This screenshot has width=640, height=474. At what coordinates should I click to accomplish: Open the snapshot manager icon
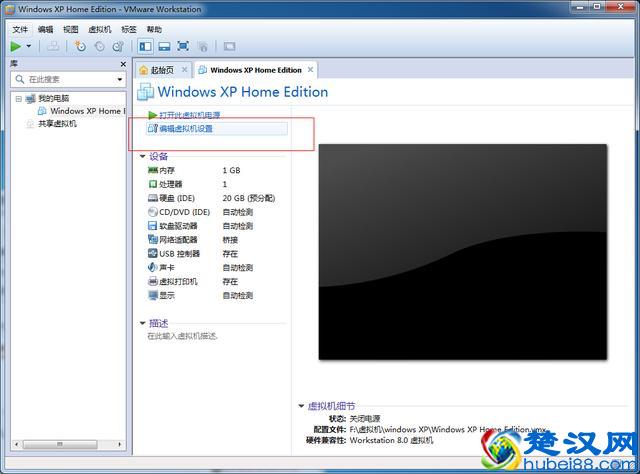pyautogui.click(x=118, y=47)
